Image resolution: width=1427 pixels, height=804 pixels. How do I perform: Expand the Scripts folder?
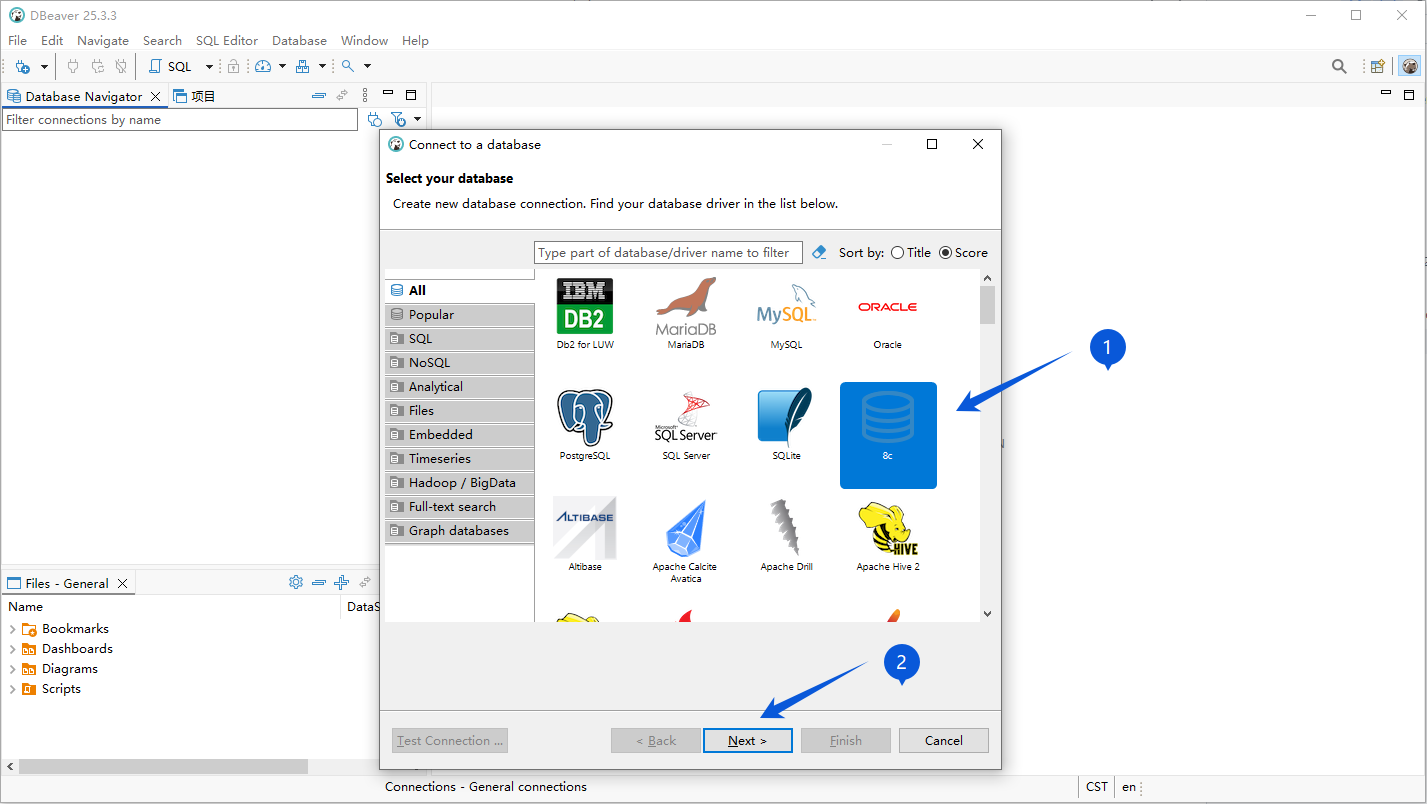coord(12,689)
